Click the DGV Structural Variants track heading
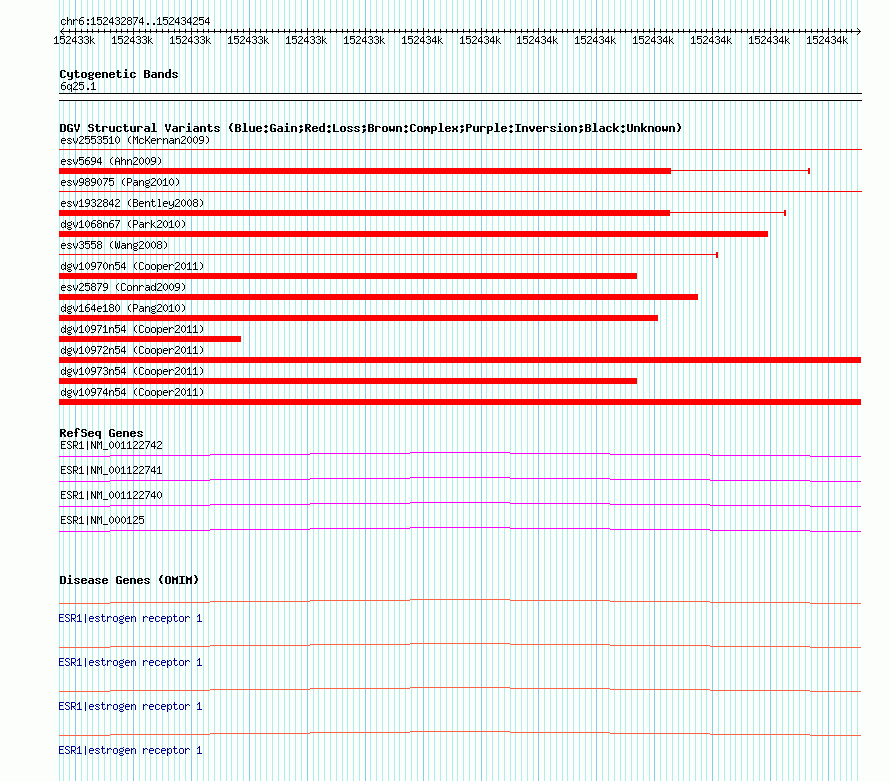Screen dimensions: 890x781 point(371,128)
